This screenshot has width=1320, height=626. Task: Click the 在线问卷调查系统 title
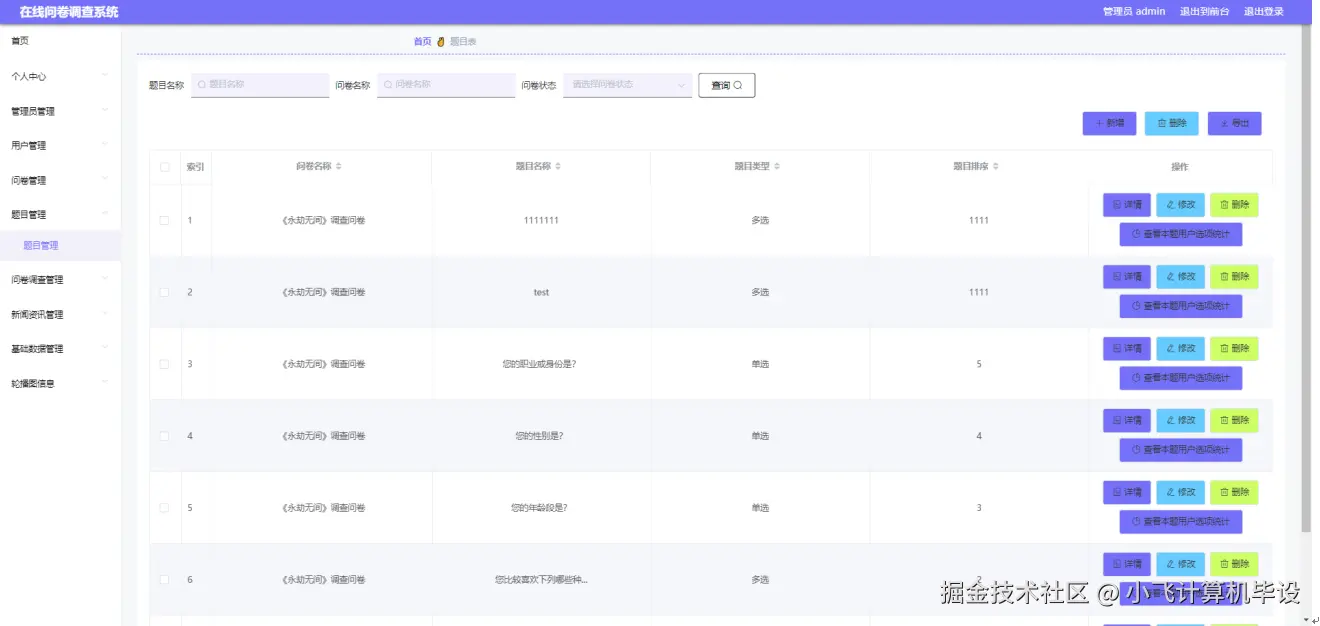69,12
